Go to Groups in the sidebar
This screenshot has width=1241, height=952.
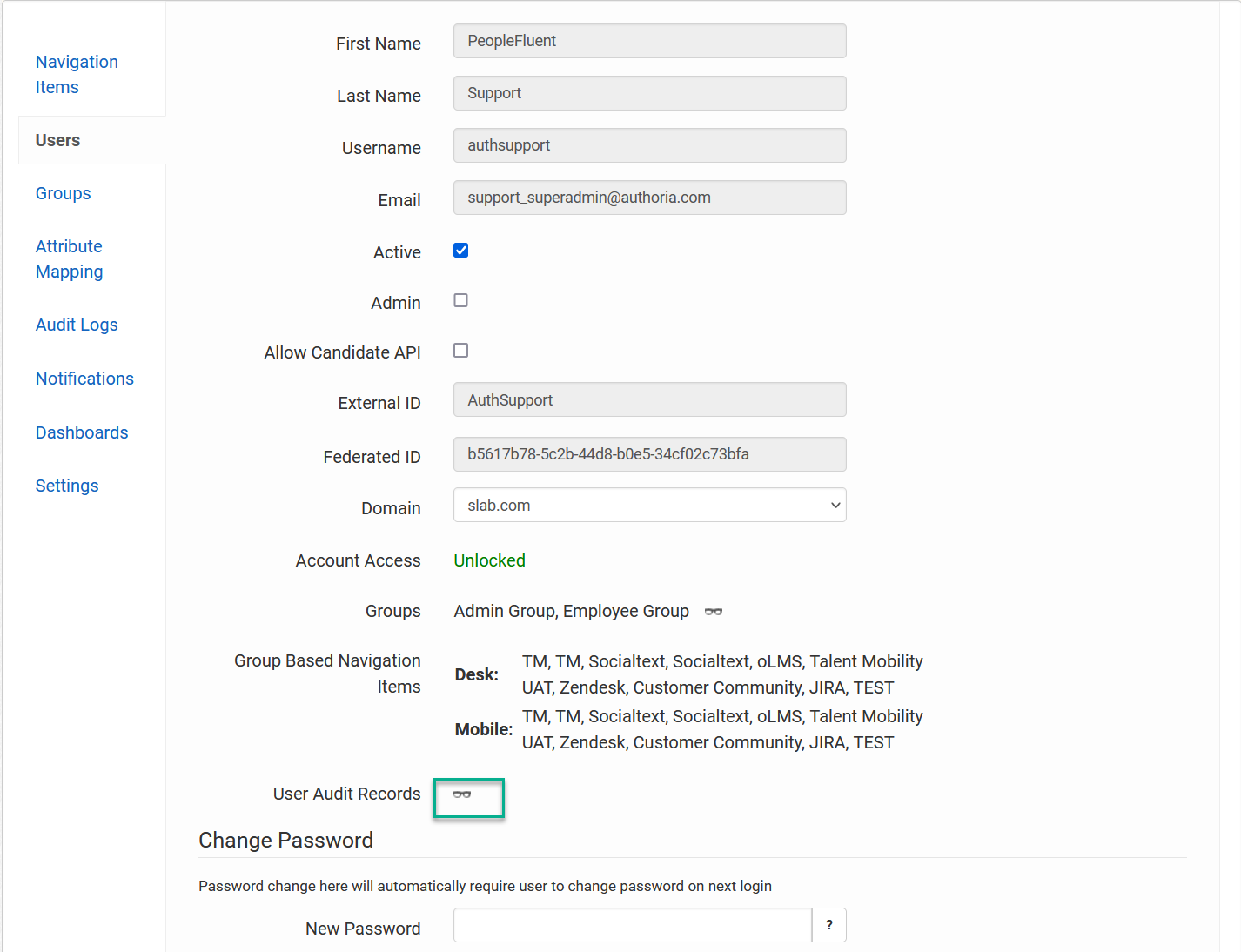coord(64,193)
